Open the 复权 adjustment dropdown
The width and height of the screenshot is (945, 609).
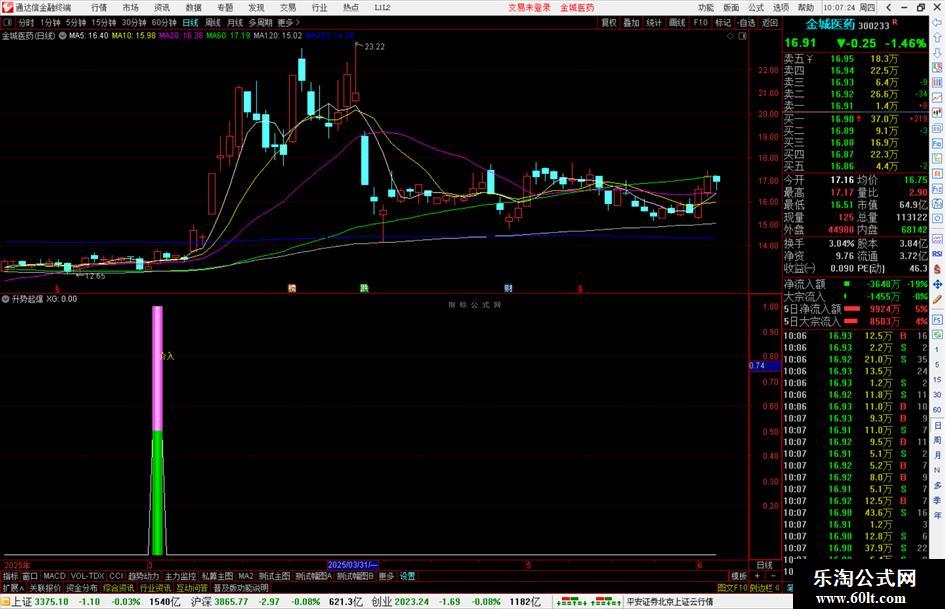[x=609, y=23]
